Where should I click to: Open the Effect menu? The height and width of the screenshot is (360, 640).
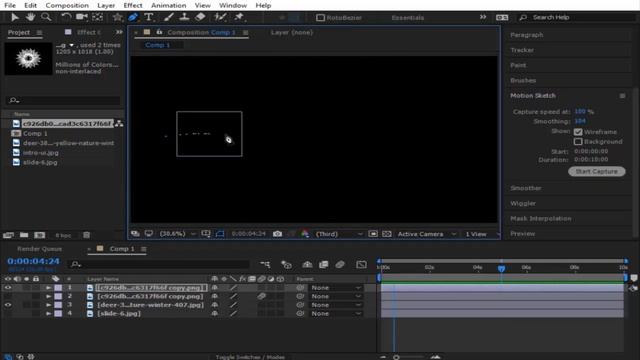[133, 5]
